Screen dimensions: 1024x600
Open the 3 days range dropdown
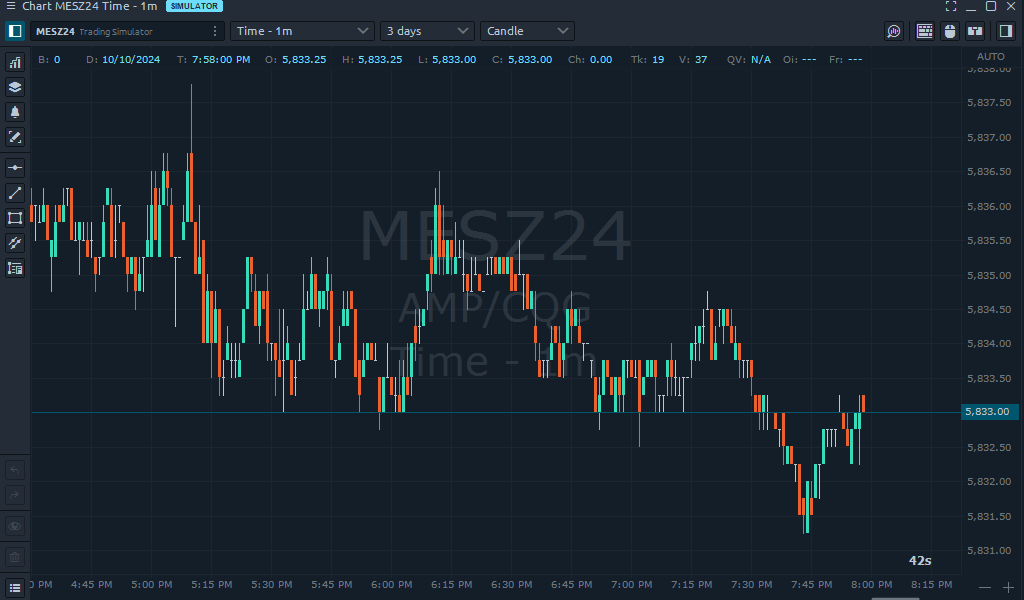(x=427, y=31)
